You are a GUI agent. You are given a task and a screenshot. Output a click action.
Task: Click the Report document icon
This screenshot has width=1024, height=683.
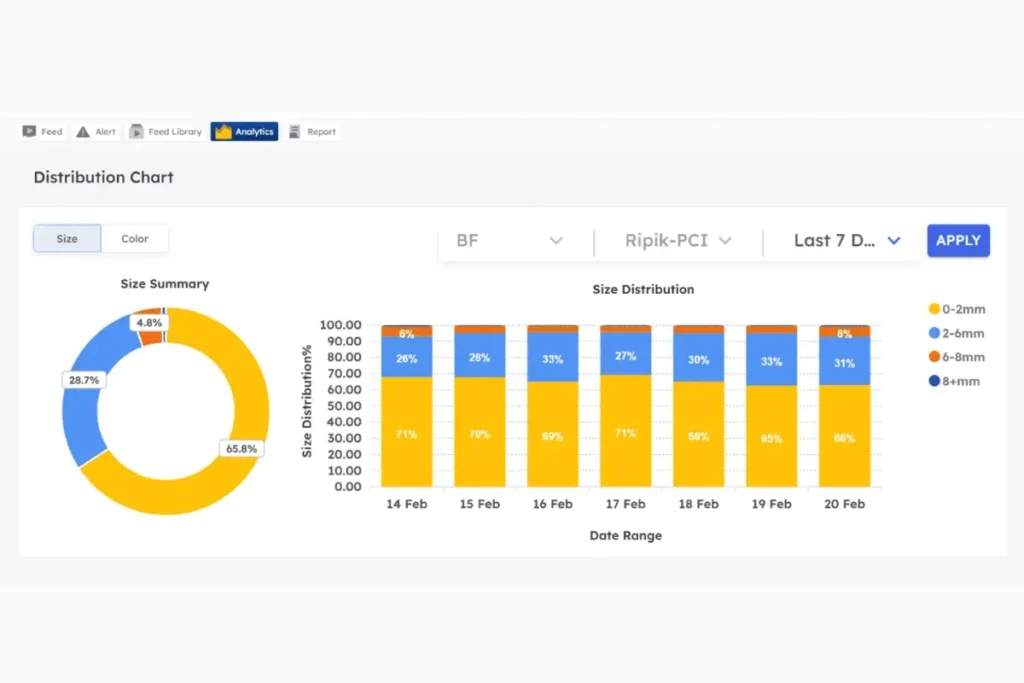295,132
